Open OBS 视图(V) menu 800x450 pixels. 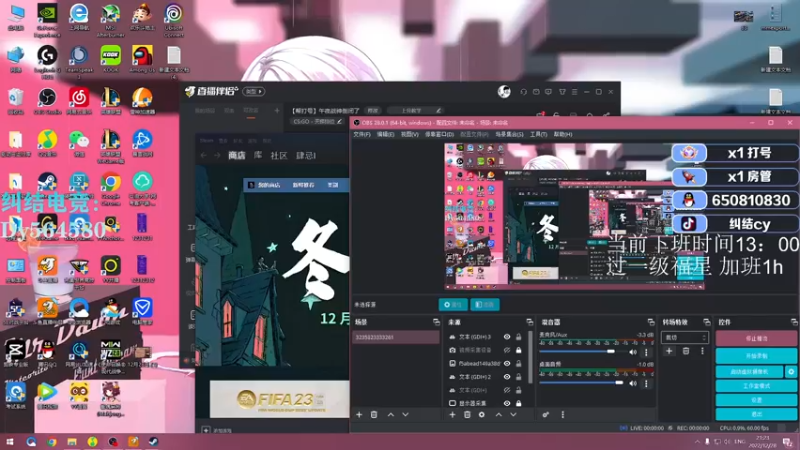[409, 134]
